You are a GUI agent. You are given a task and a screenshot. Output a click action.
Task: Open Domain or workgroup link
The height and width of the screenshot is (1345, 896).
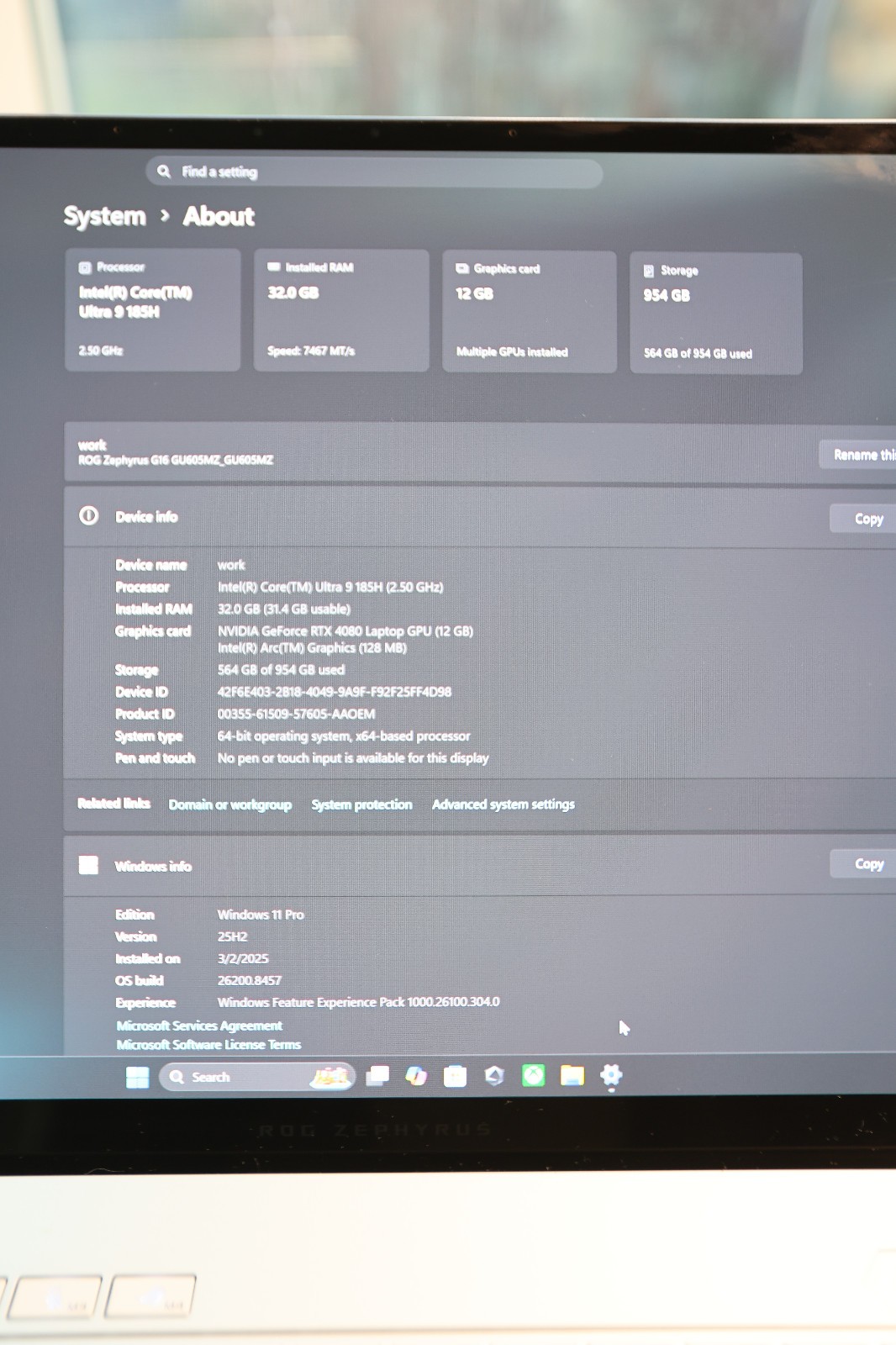coord(230,804)
